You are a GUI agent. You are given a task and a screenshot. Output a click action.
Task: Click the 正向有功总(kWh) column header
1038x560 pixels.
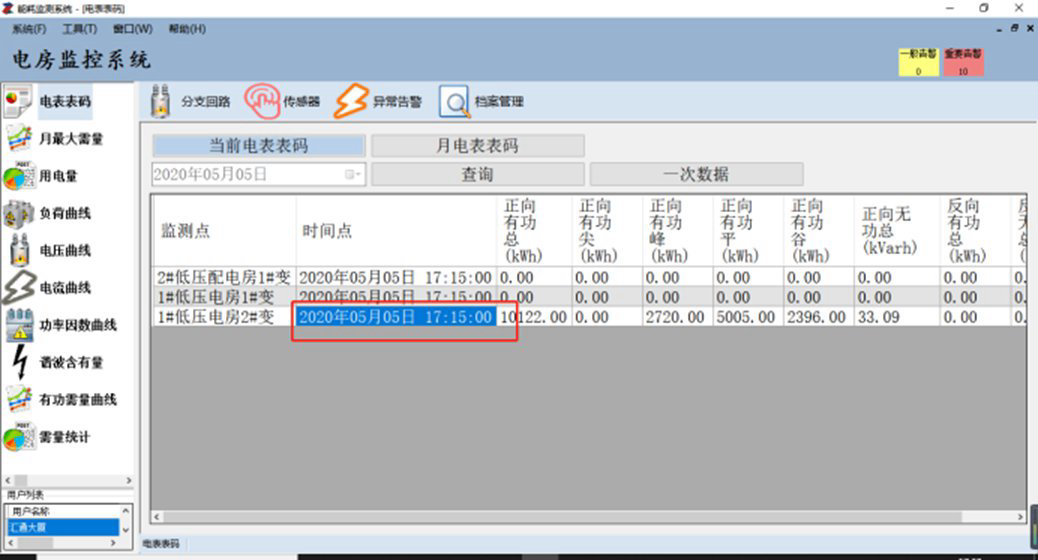point(534,231)
